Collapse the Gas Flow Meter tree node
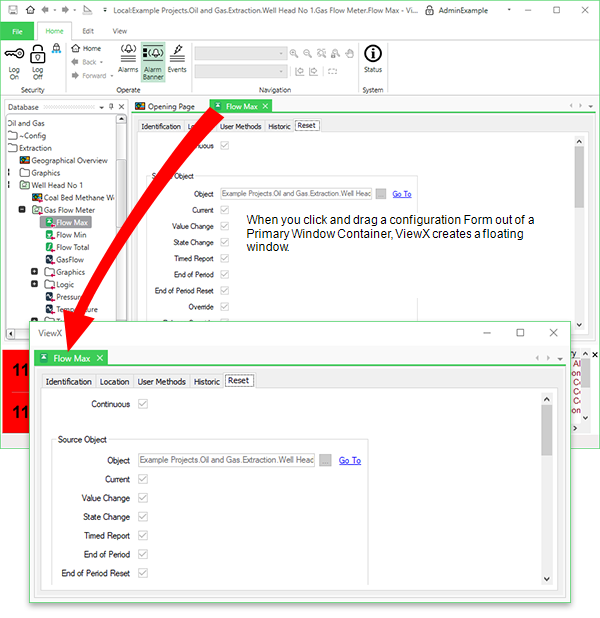 [x=22, y=210]
